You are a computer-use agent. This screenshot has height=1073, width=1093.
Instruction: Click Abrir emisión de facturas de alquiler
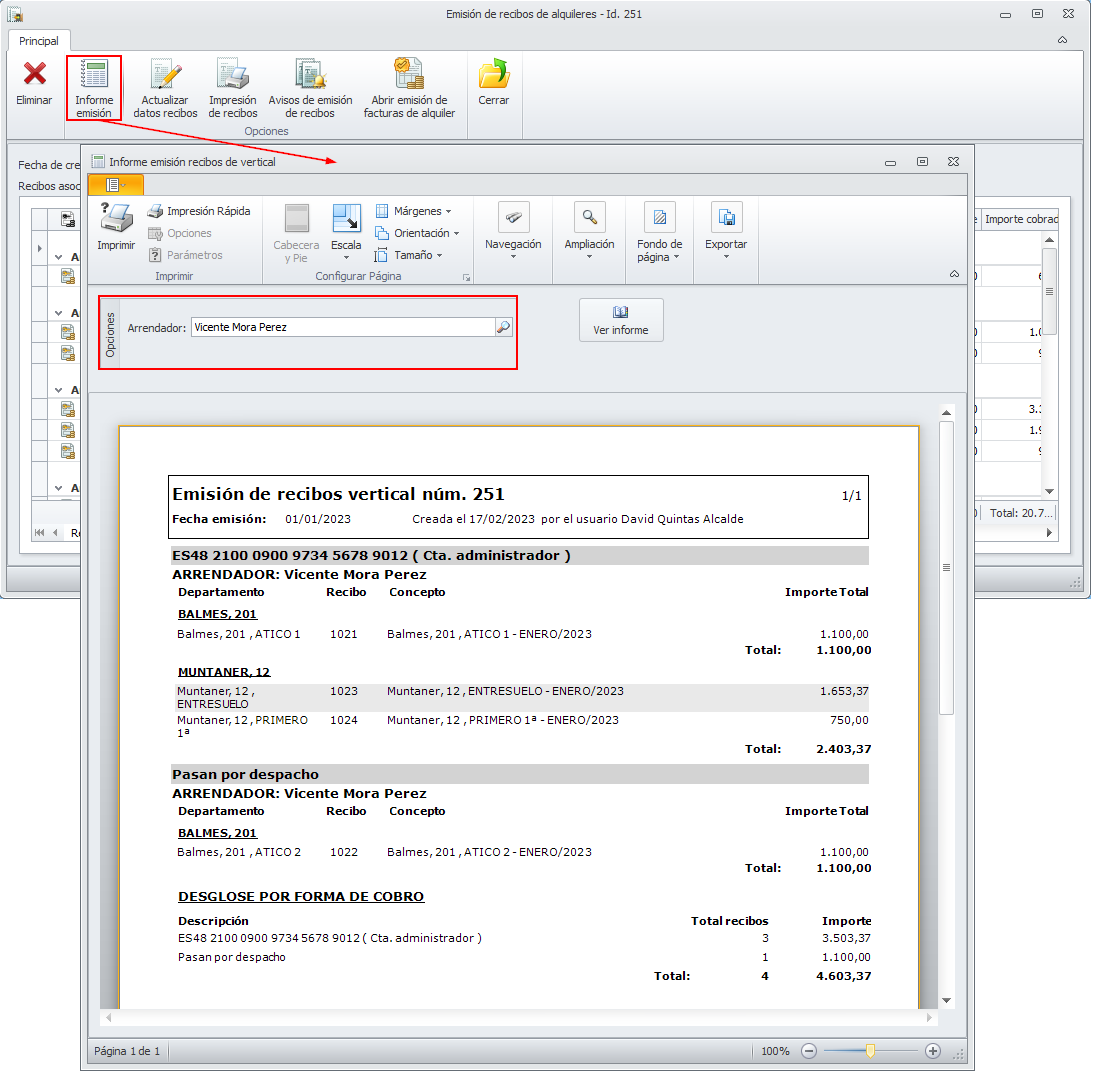(x=409, y=89)
